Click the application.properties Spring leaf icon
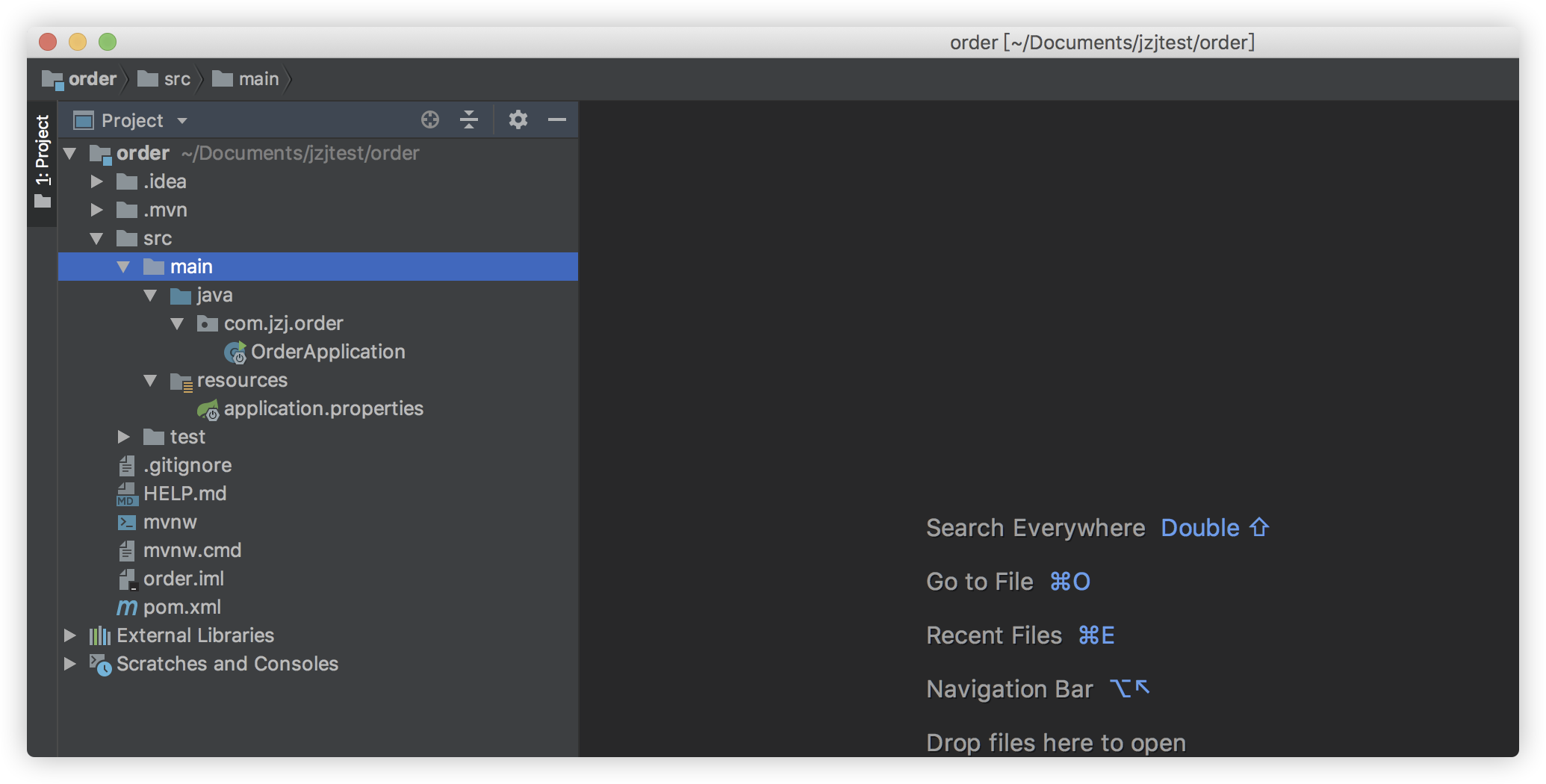Screen dimensions: 1546x784 pyautogui.click(x=208, y=409)
